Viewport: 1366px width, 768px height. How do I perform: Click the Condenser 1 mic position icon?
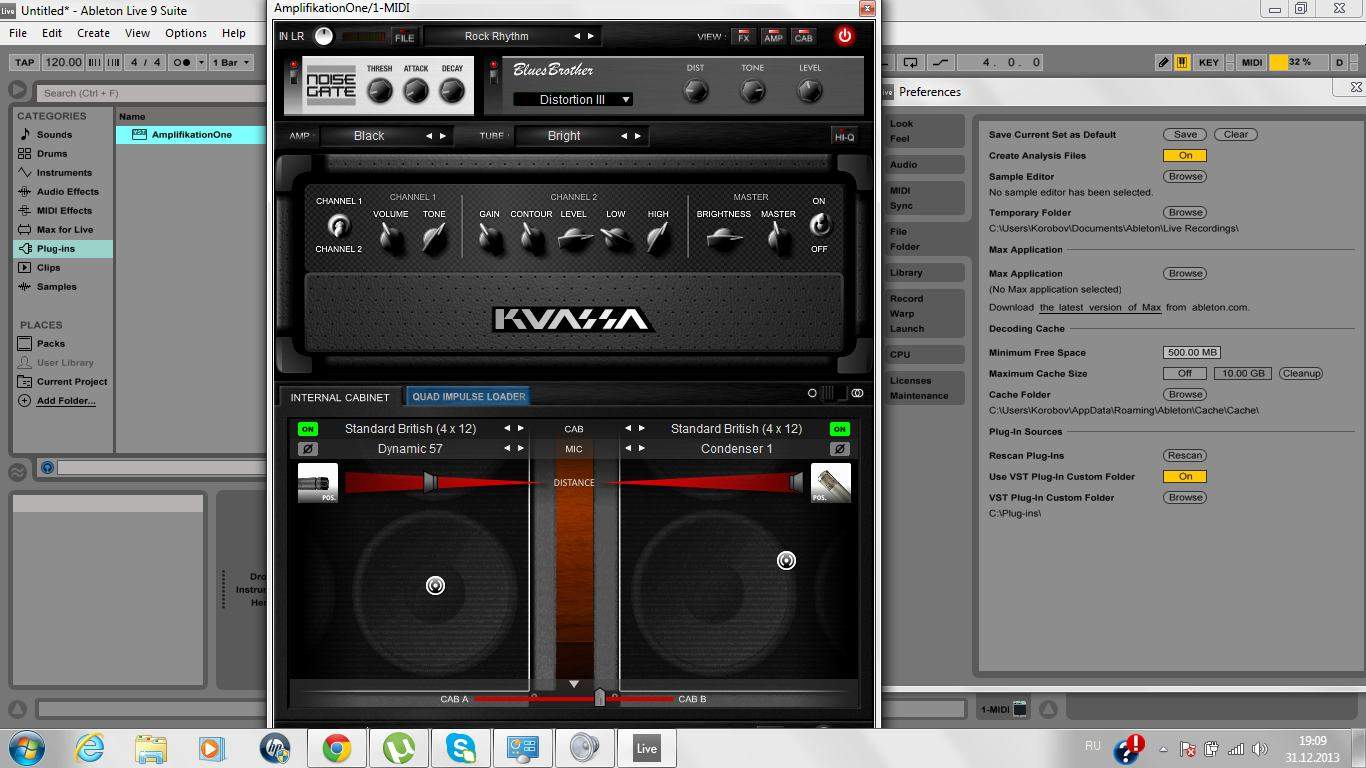click(831, 483)
